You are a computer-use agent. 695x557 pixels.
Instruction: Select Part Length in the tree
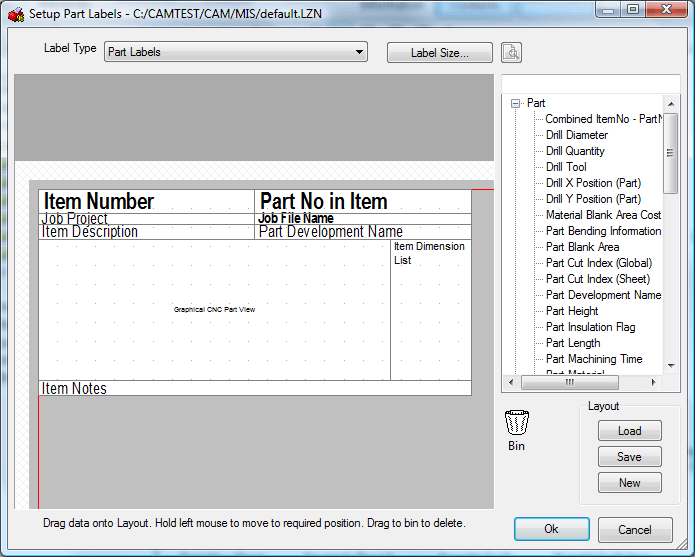click(573, 343)
